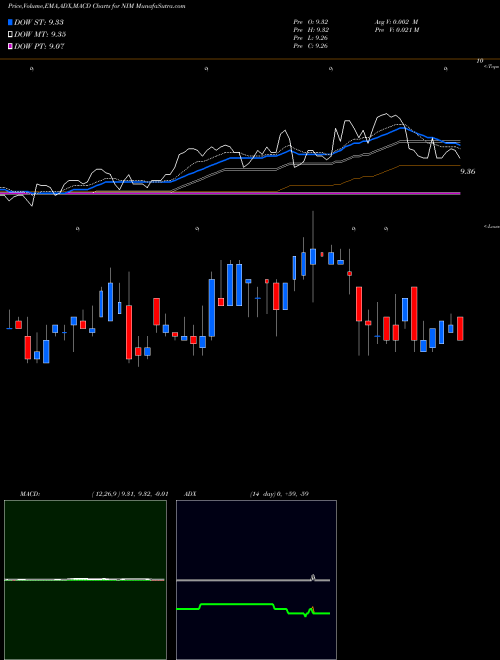This screenshot has width=500, height=660.
Task: Click the last red candlestick on the right
Action: point(460,329)
